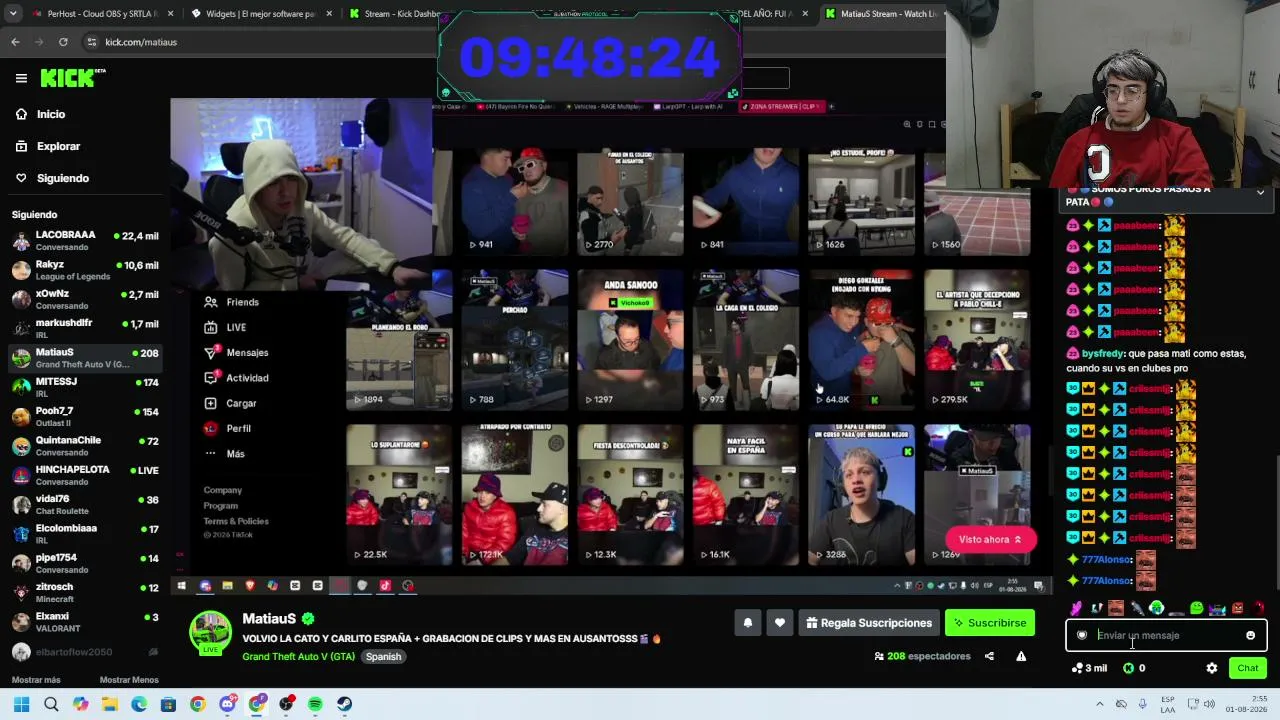The width and height of the screenshot is (1280, 720).
Task: Open QuintanaChile's channel avatar
Action: pos(21,446)
